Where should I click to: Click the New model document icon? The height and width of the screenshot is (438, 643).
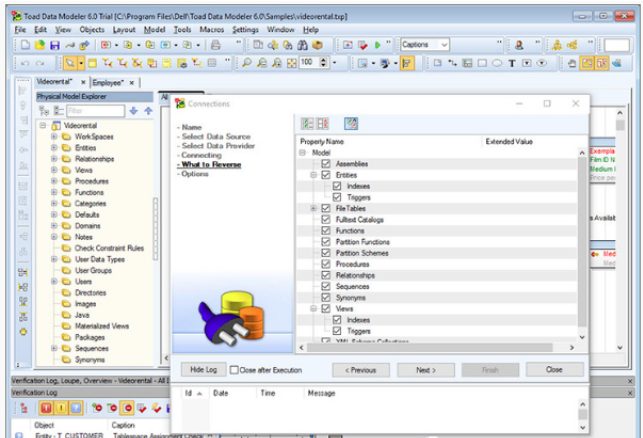(x=25, y=45)
